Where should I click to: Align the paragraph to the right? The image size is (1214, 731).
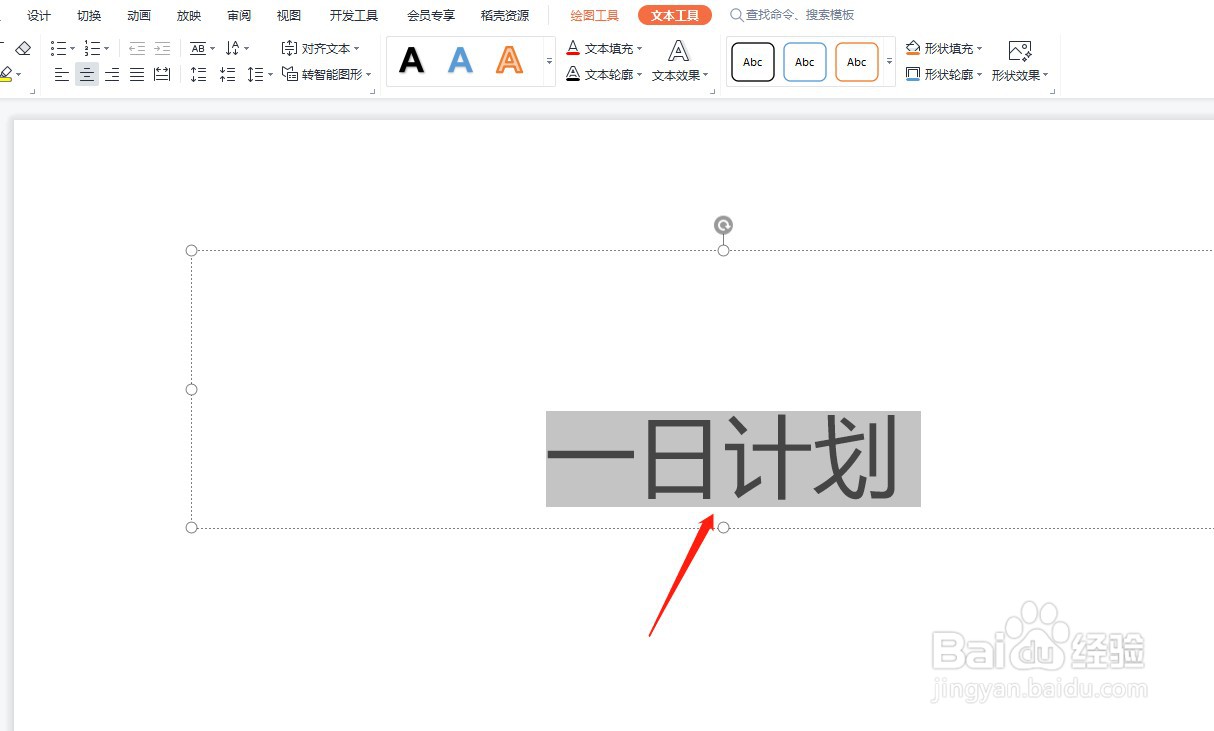click(112, 74)
